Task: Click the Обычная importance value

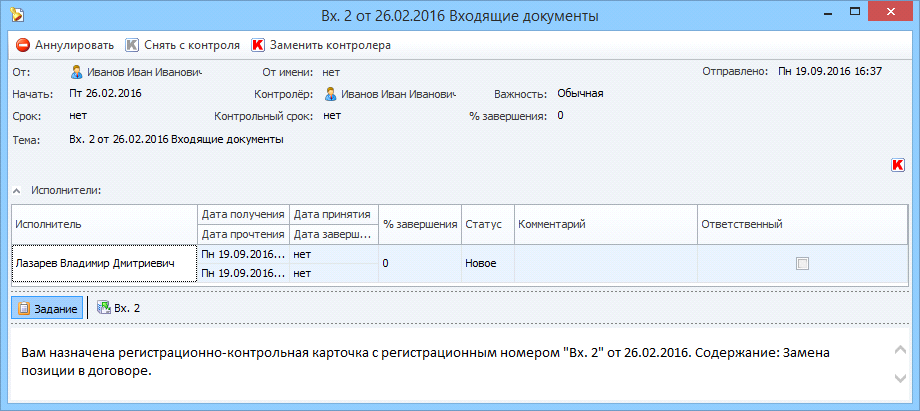Action: 580,93
